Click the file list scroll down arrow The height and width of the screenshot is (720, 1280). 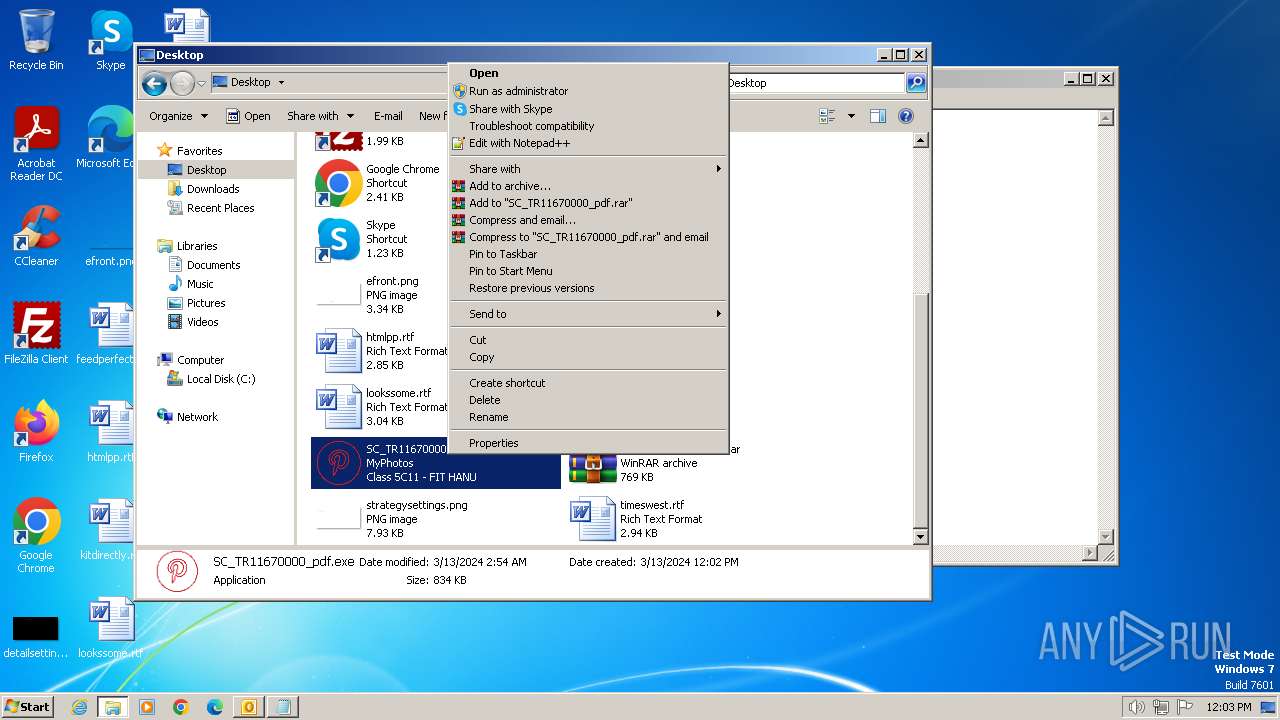coord(921,537)
